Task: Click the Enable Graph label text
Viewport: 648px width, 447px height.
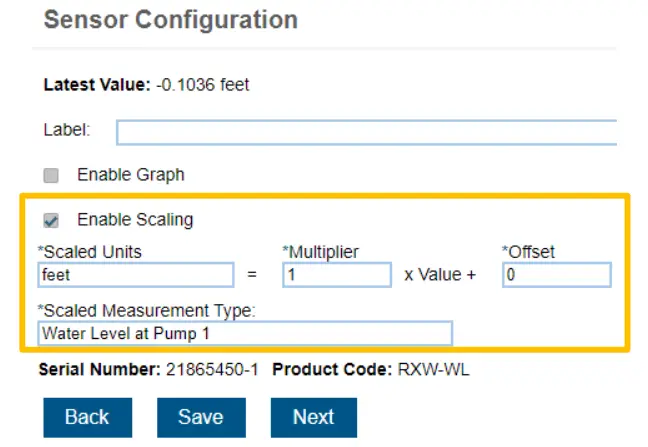Action: click(x=131, y=175)
